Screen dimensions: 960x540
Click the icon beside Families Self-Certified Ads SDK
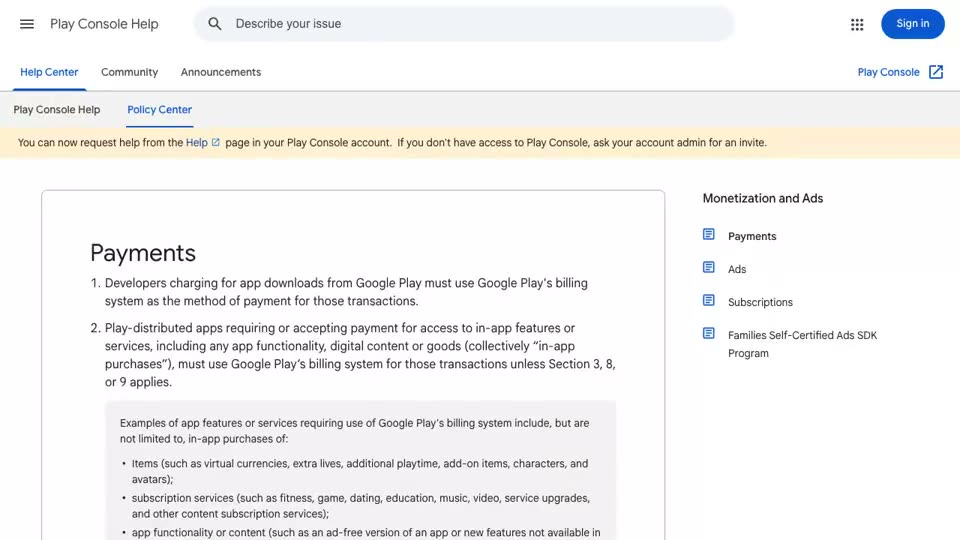pos(708,334)
